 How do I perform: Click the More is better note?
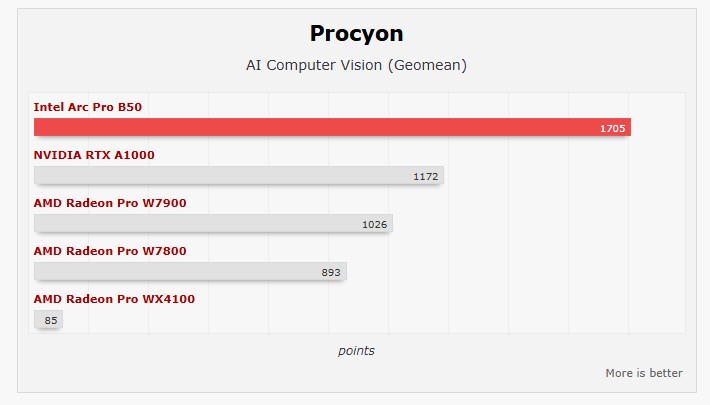point(643,373)
